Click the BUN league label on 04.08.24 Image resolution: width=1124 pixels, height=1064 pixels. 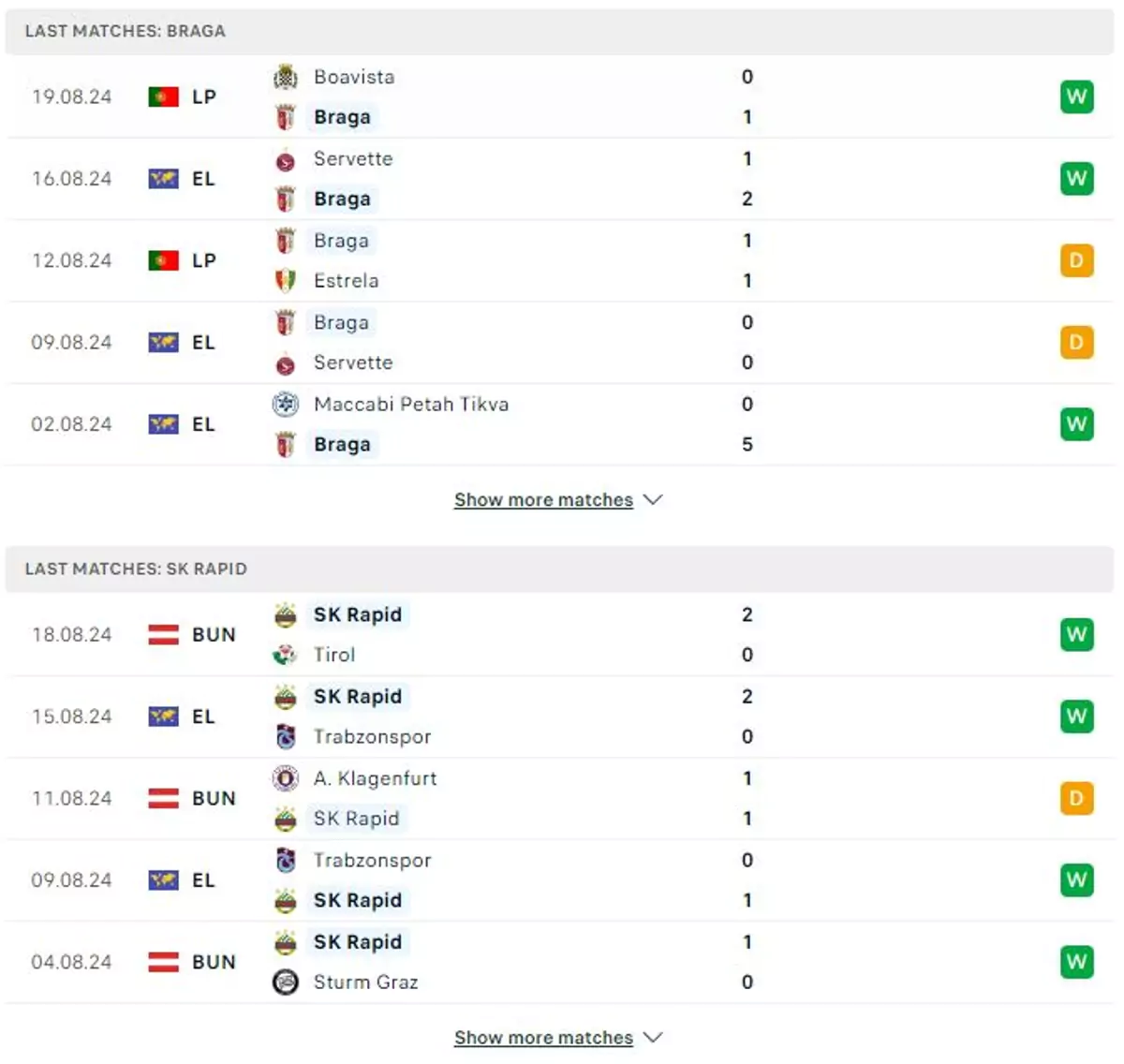coord(214,963)
